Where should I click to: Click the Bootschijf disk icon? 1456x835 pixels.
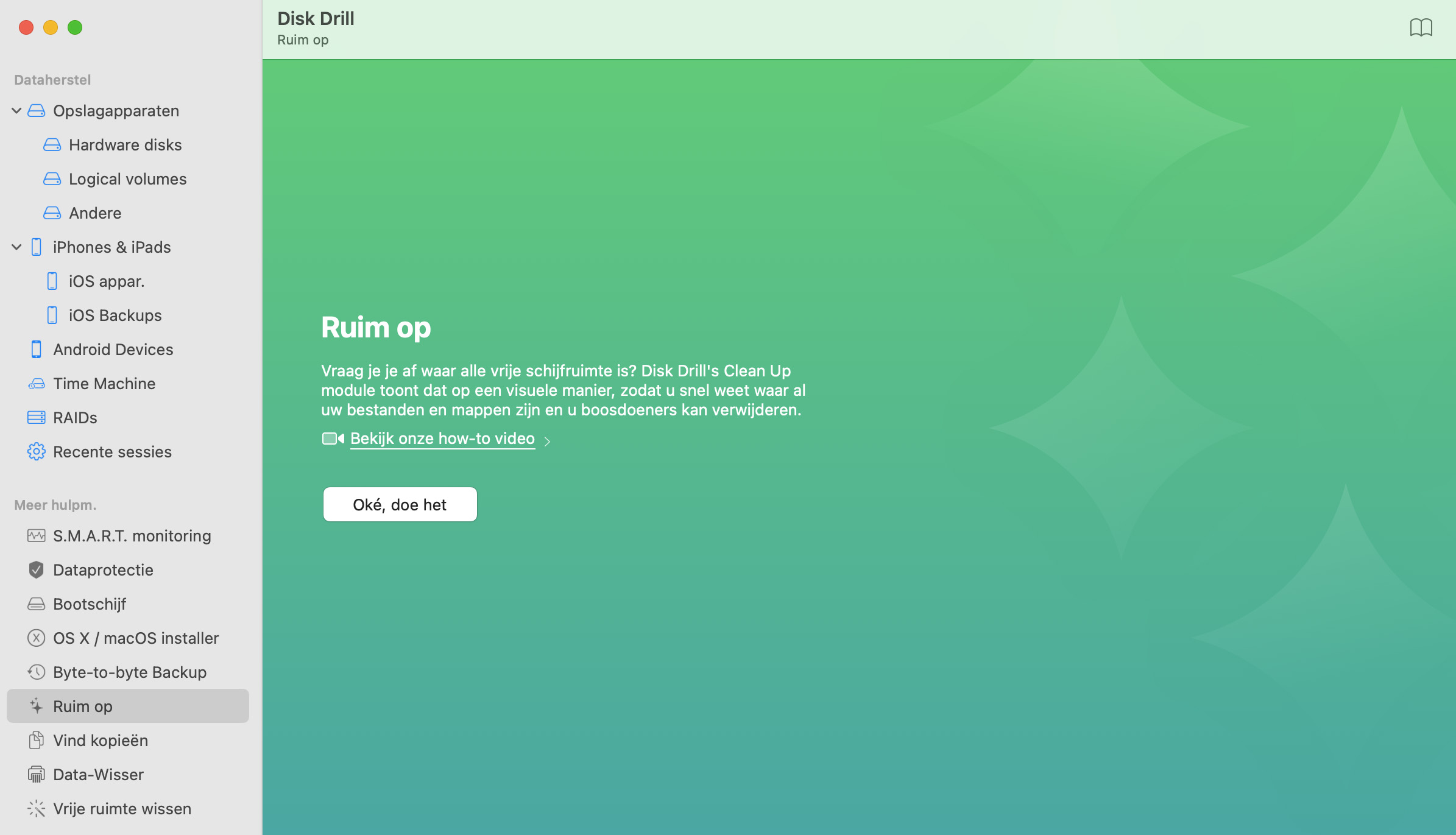pos(36,604)
